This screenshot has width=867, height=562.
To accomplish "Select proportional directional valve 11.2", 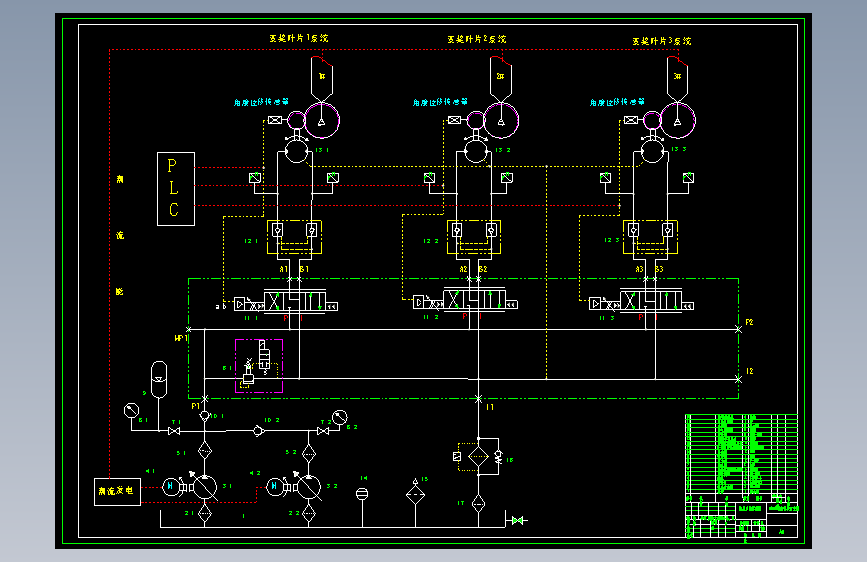I will coord(465,301).
